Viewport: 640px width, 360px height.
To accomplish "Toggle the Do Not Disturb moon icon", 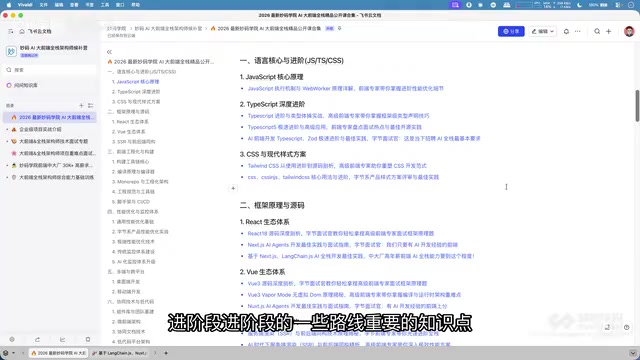I will tap(580, 5).
